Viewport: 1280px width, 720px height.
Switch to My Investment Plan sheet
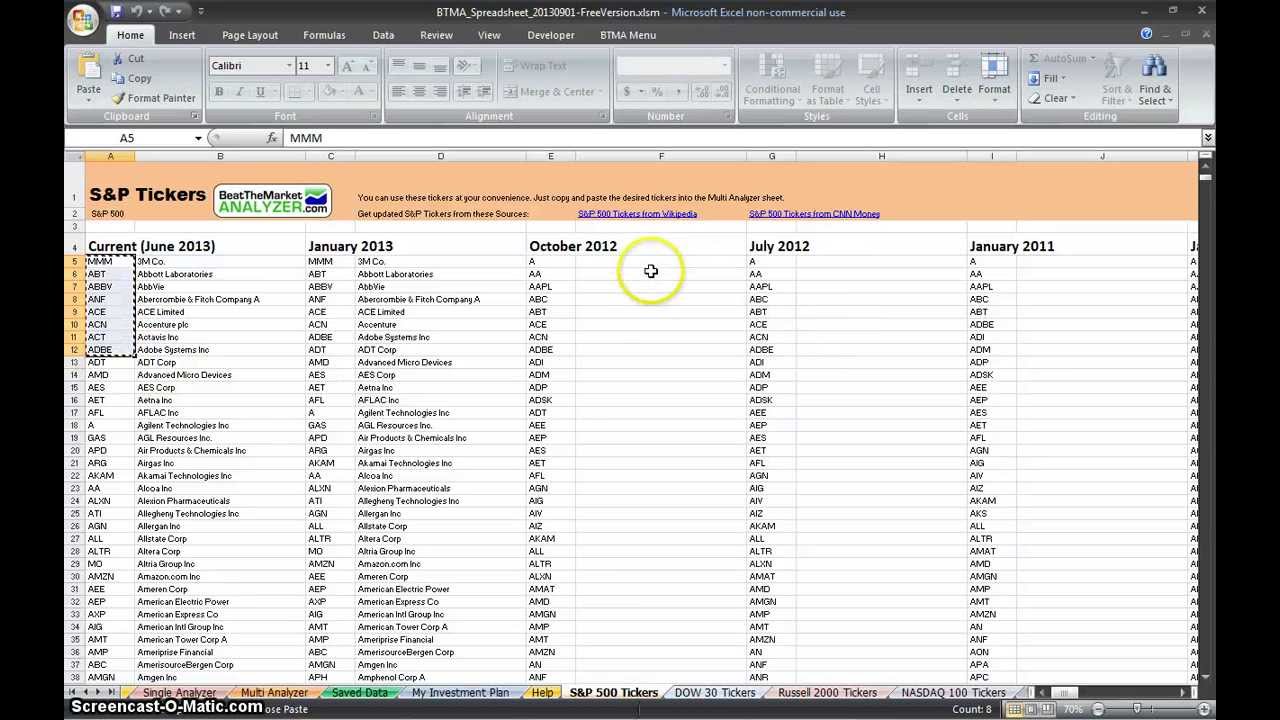pyautogui.click(x=460, y=693)
